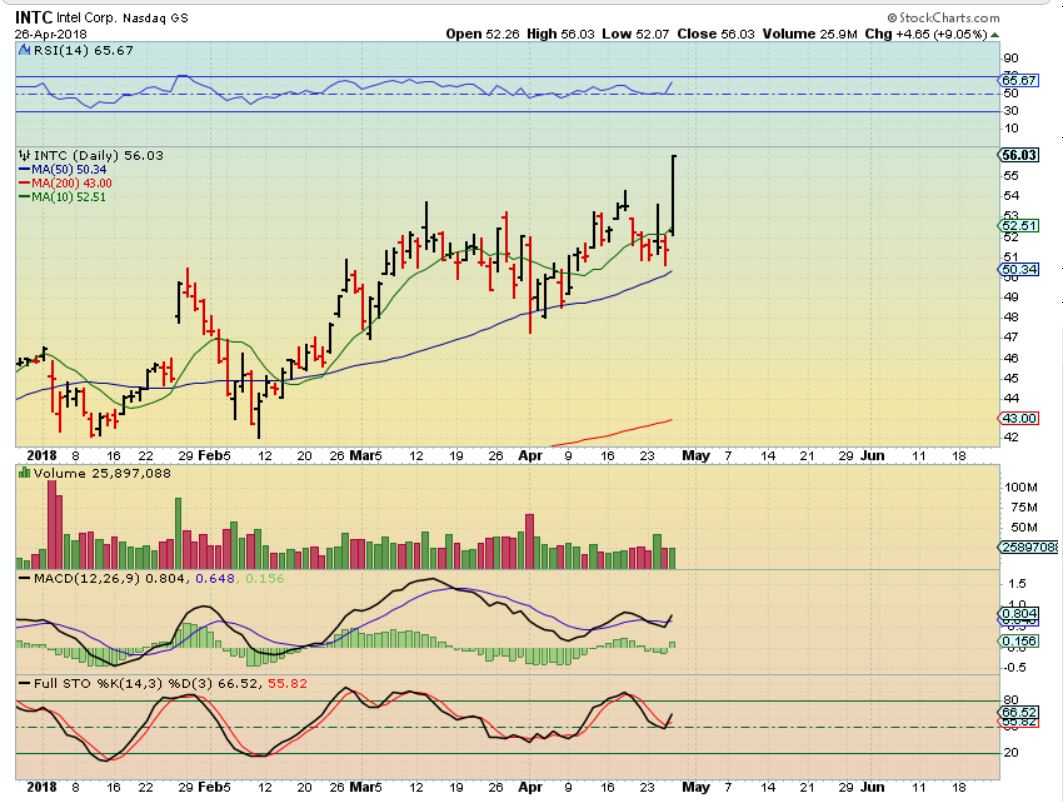Click the 'Nasdaq GS' exchange label
This screenshot has width=1063, height=802.
[x=155, y=18]
